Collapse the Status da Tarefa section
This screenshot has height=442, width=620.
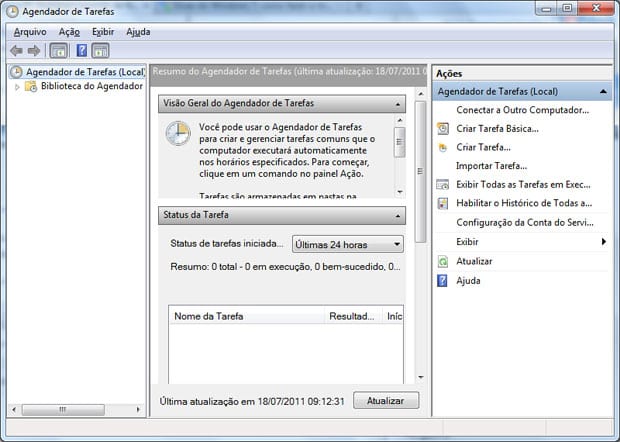398,216
